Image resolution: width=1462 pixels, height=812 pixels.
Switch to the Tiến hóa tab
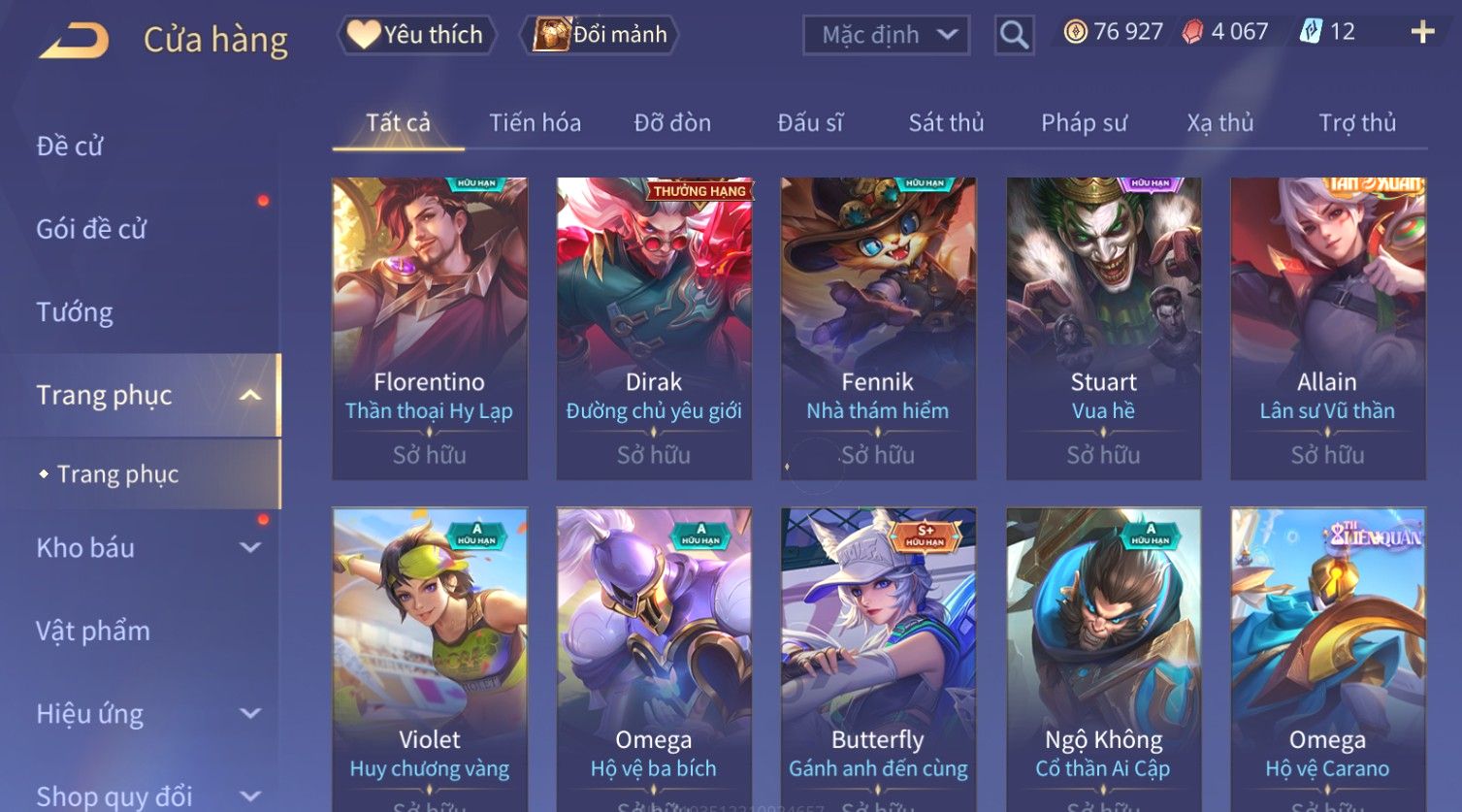coord(535,122)
